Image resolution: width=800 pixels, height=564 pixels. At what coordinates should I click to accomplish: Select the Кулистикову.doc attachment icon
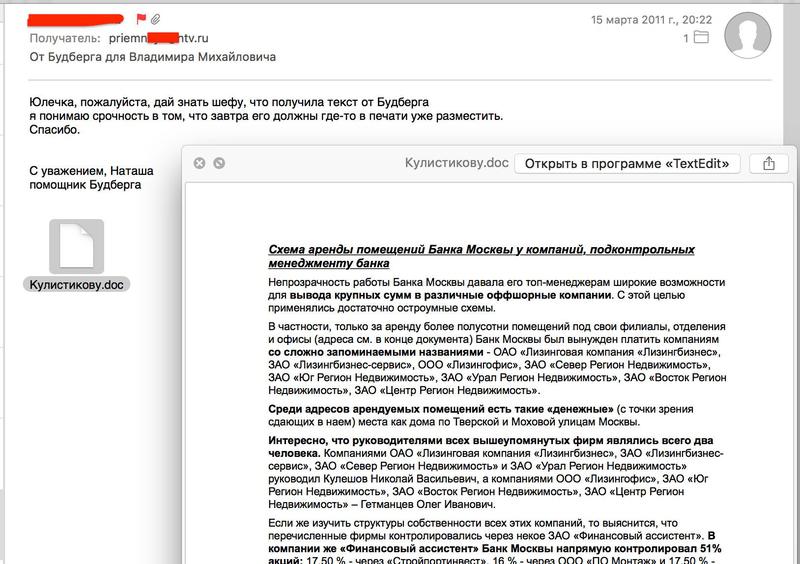(77, 247)
